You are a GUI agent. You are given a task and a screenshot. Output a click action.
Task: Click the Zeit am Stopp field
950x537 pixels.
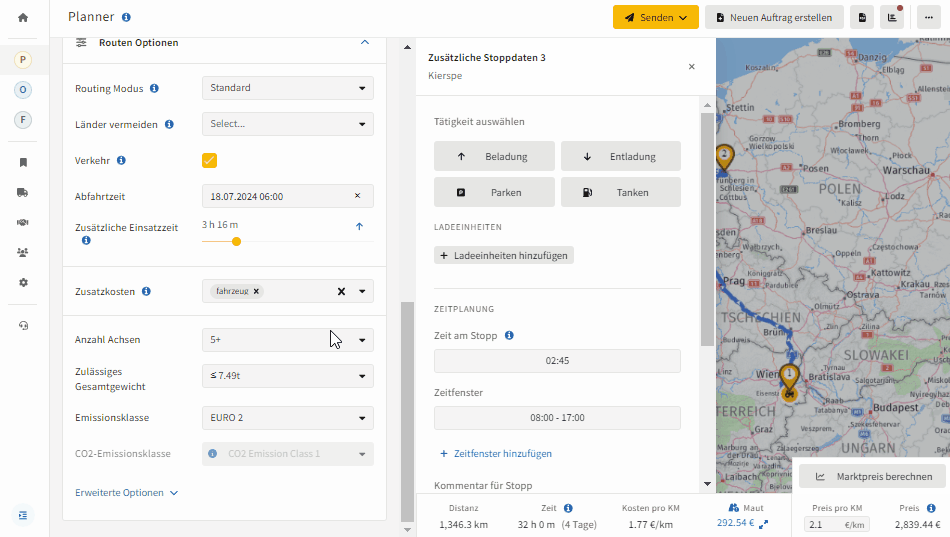[x=557, y=361]
